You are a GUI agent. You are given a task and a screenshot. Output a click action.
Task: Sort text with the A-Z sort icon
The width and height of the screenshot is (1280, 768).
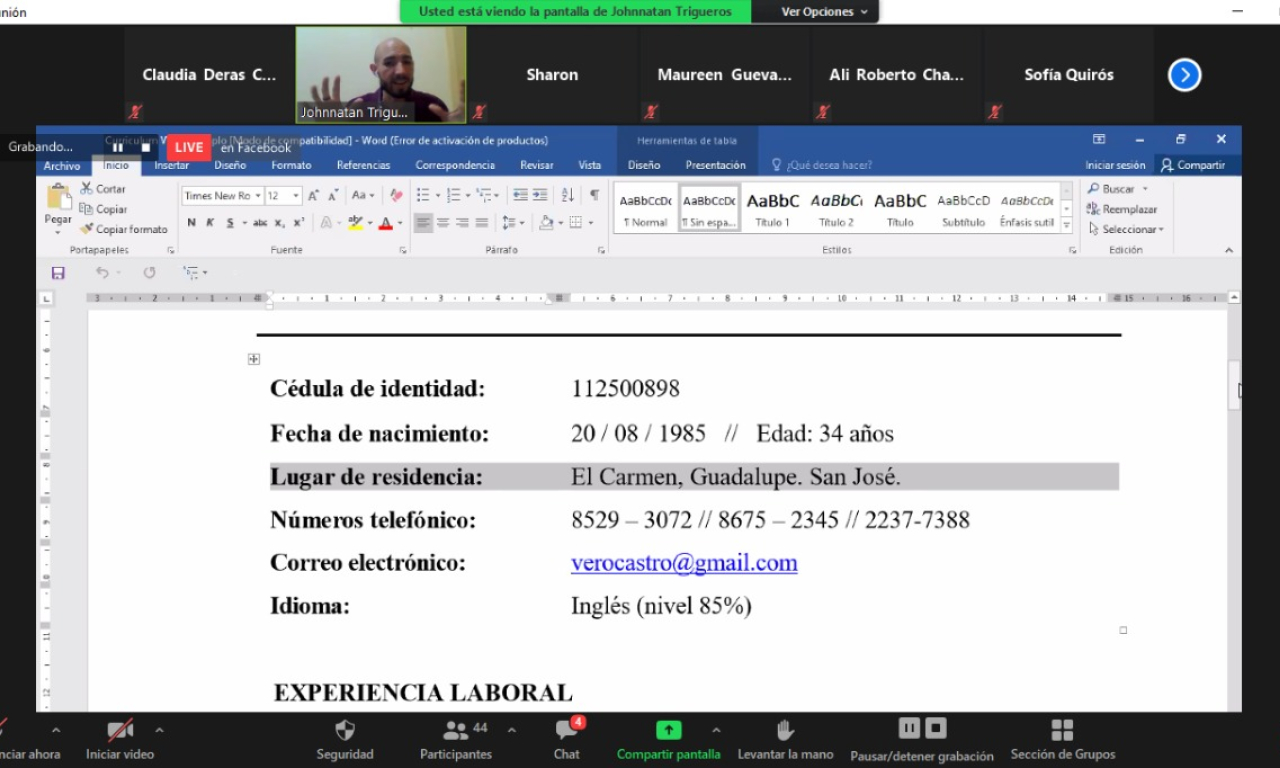567,195
